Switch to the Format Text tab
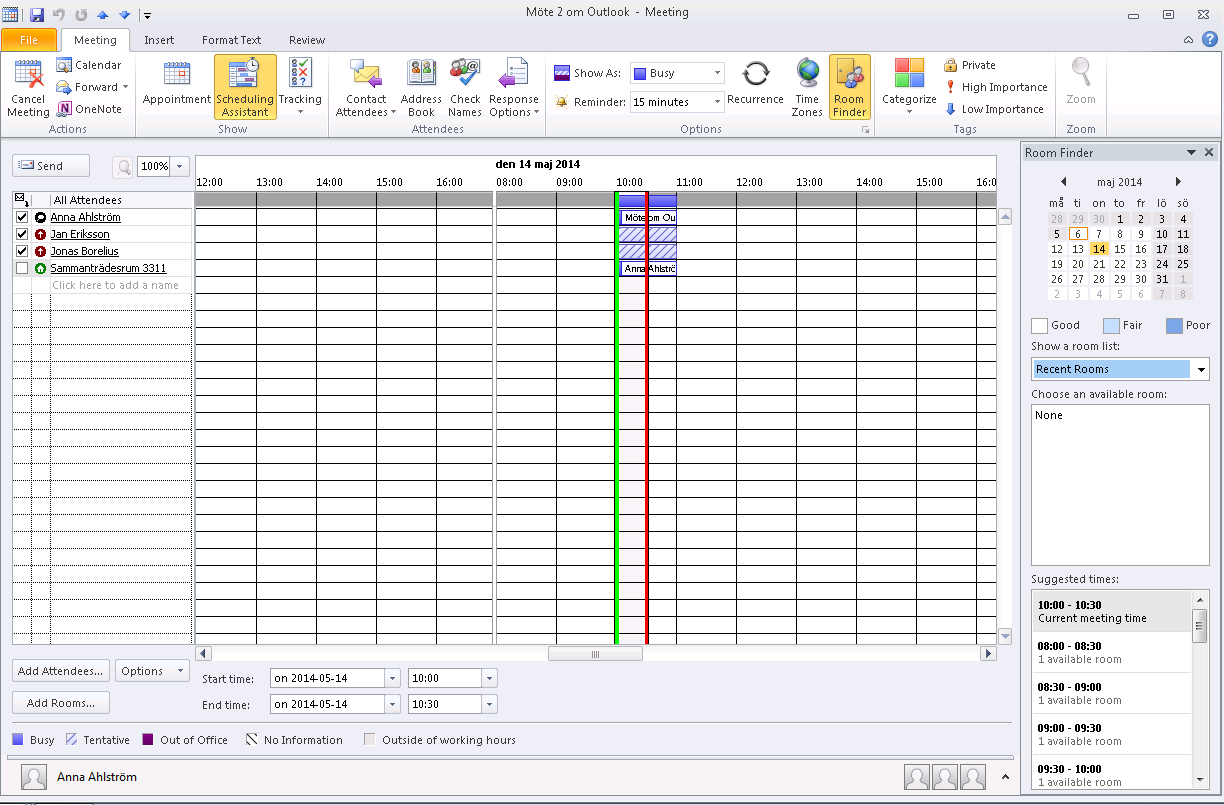Viewport: 1224px width, 805px height. click(231, 40)
